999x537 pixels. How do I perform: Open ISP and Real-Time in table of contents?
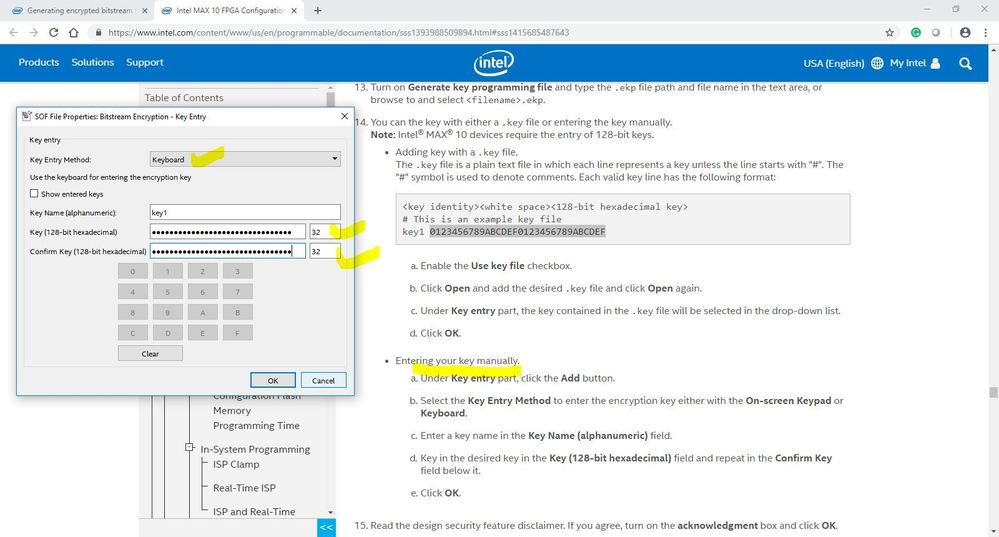[254, 512]
